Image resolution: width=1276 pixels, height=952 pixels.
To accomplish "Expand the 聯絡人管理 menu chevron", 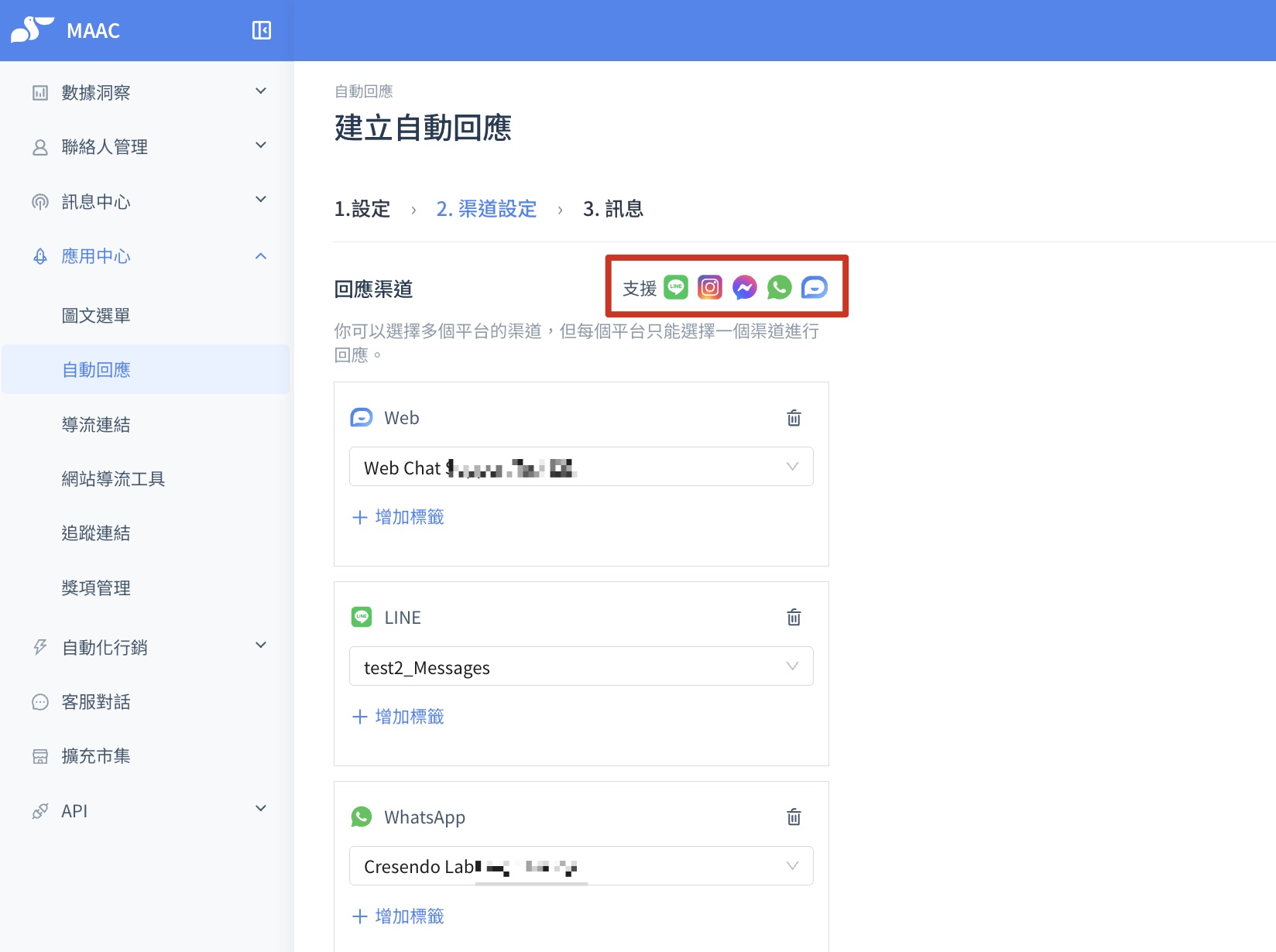I will [261, 145].
